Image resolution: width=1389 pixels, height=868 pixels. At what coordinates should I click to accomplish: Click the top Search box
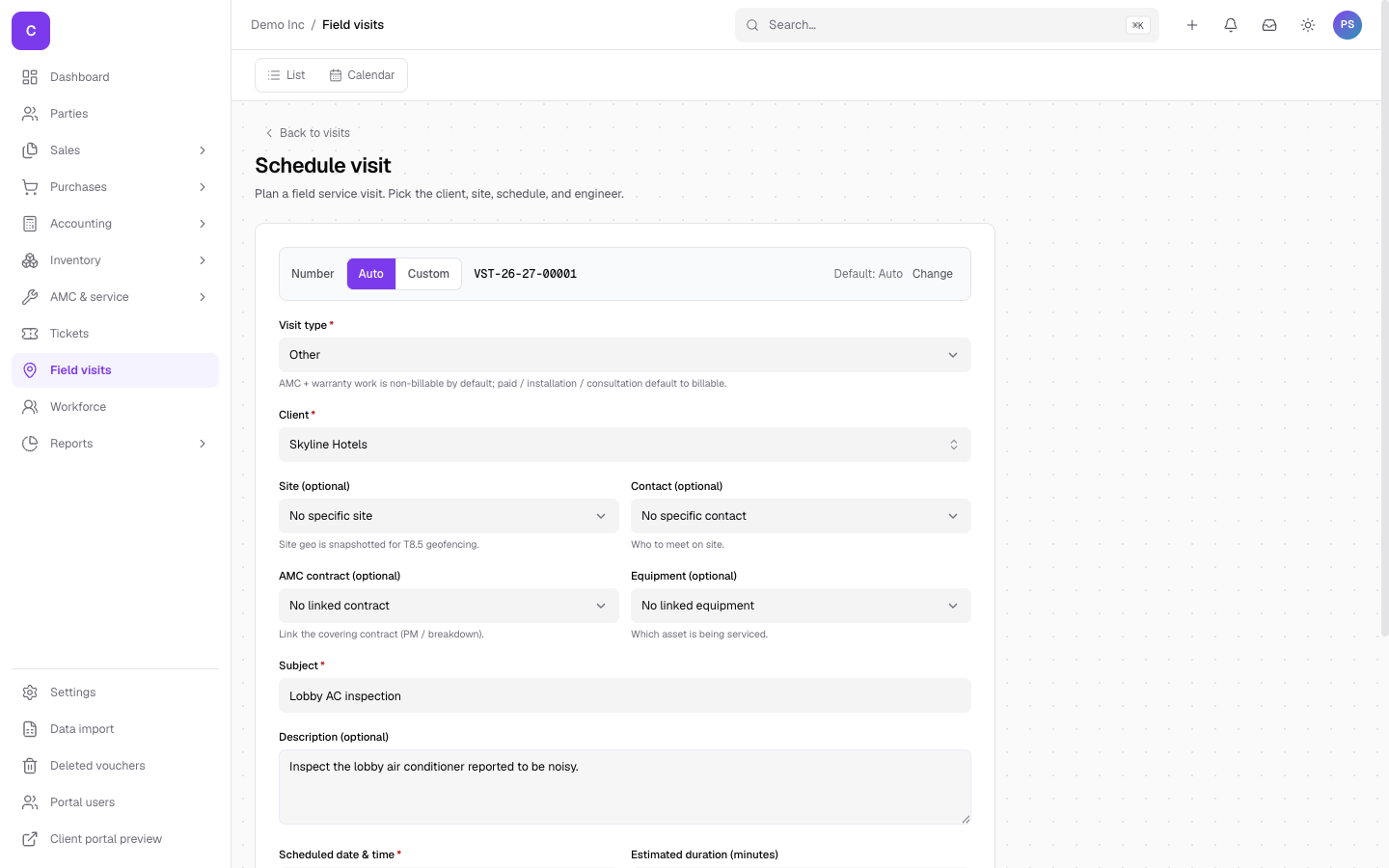(946, 25)
